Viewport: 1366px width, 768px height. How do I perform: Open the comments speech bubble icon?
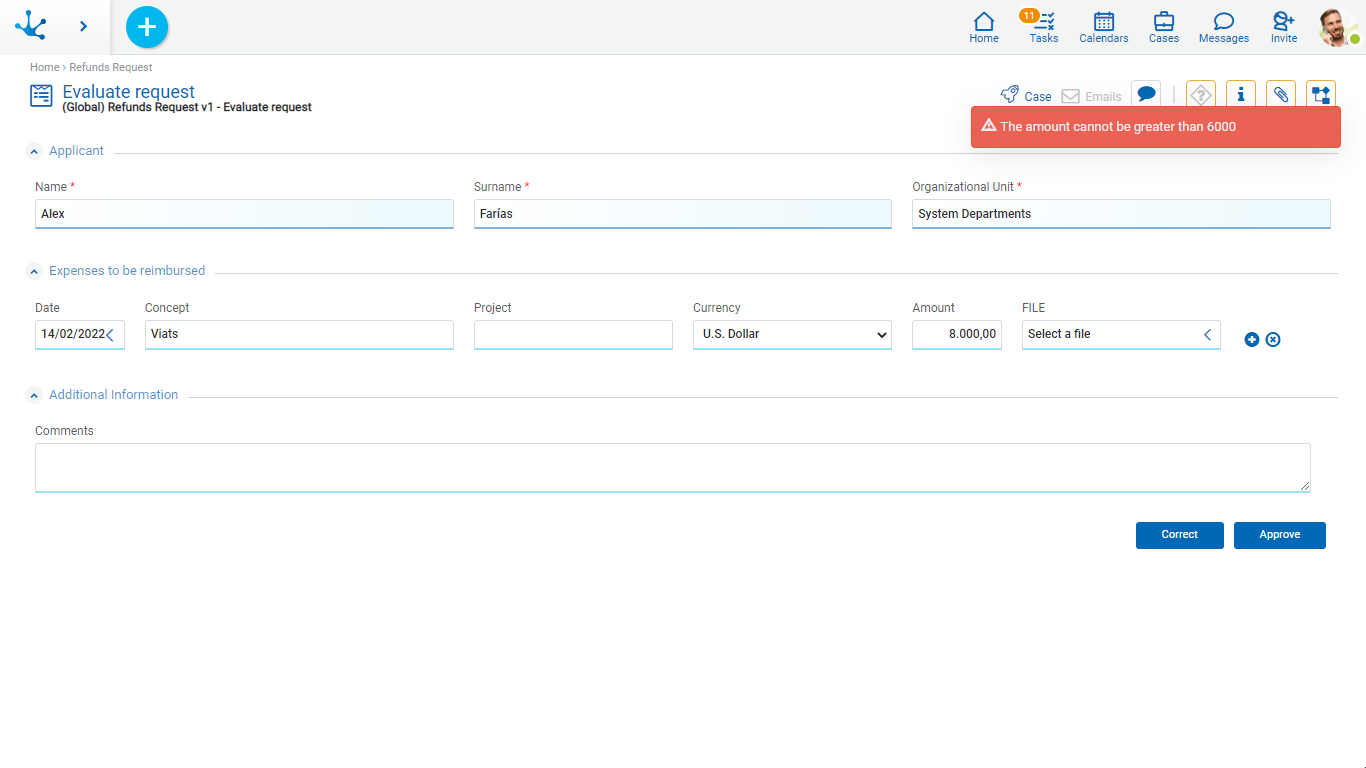click(1146, 94)
